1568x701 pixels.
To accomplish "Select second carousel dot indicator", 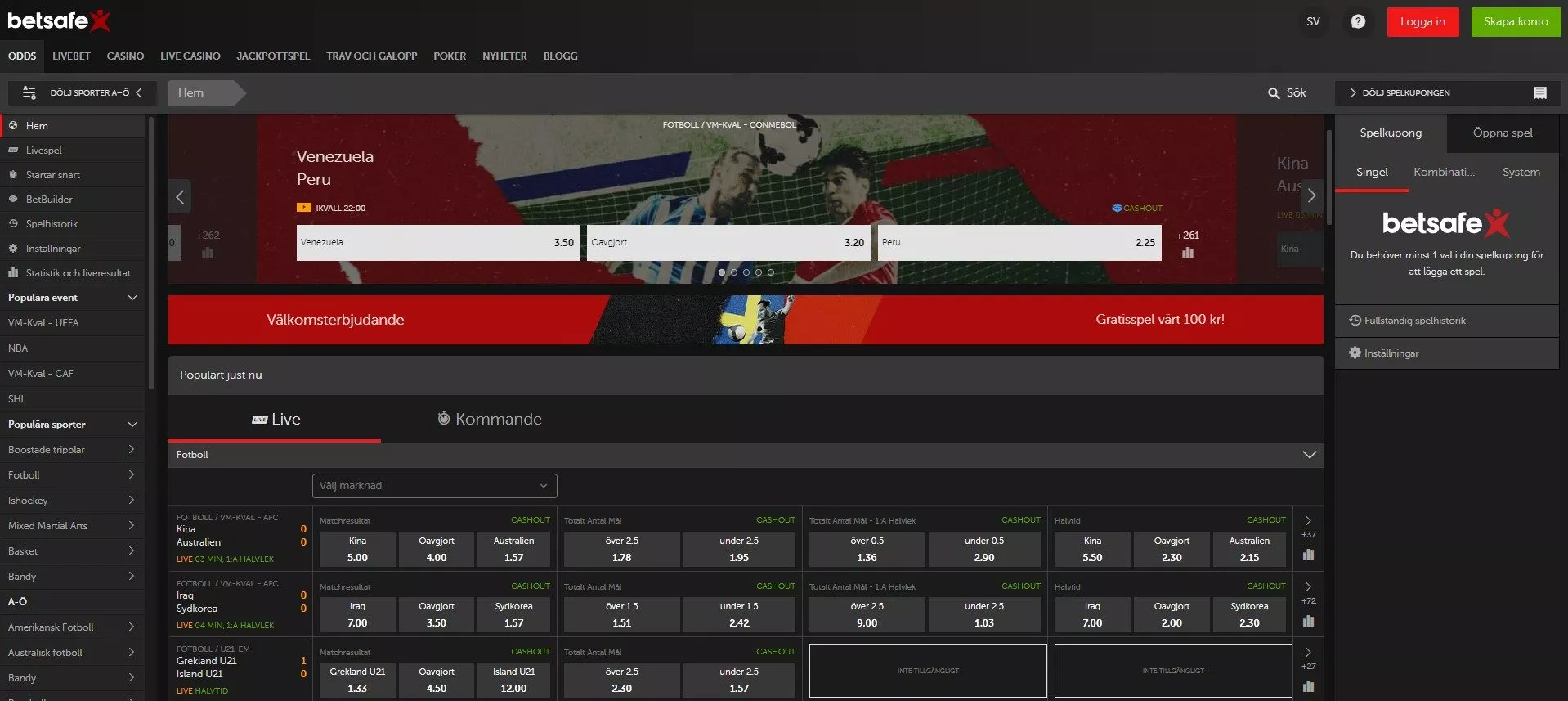I will [x=733, y=272].
